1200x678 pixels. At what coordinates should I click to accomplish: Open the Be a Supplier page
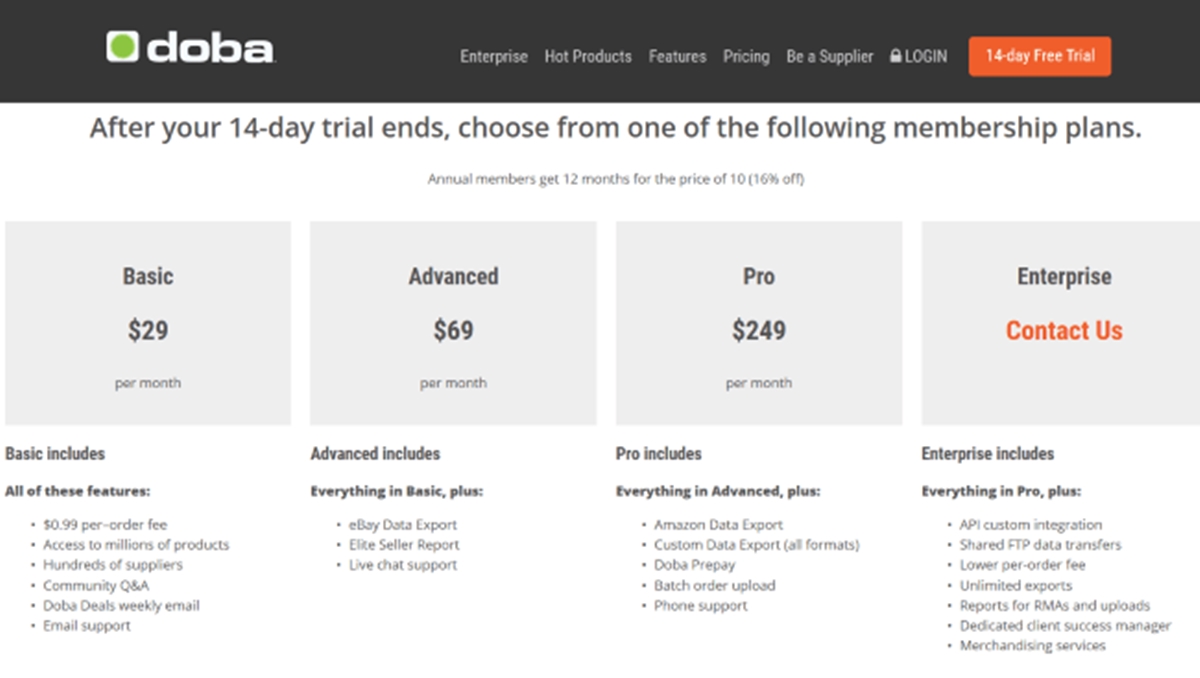(829, 57)
